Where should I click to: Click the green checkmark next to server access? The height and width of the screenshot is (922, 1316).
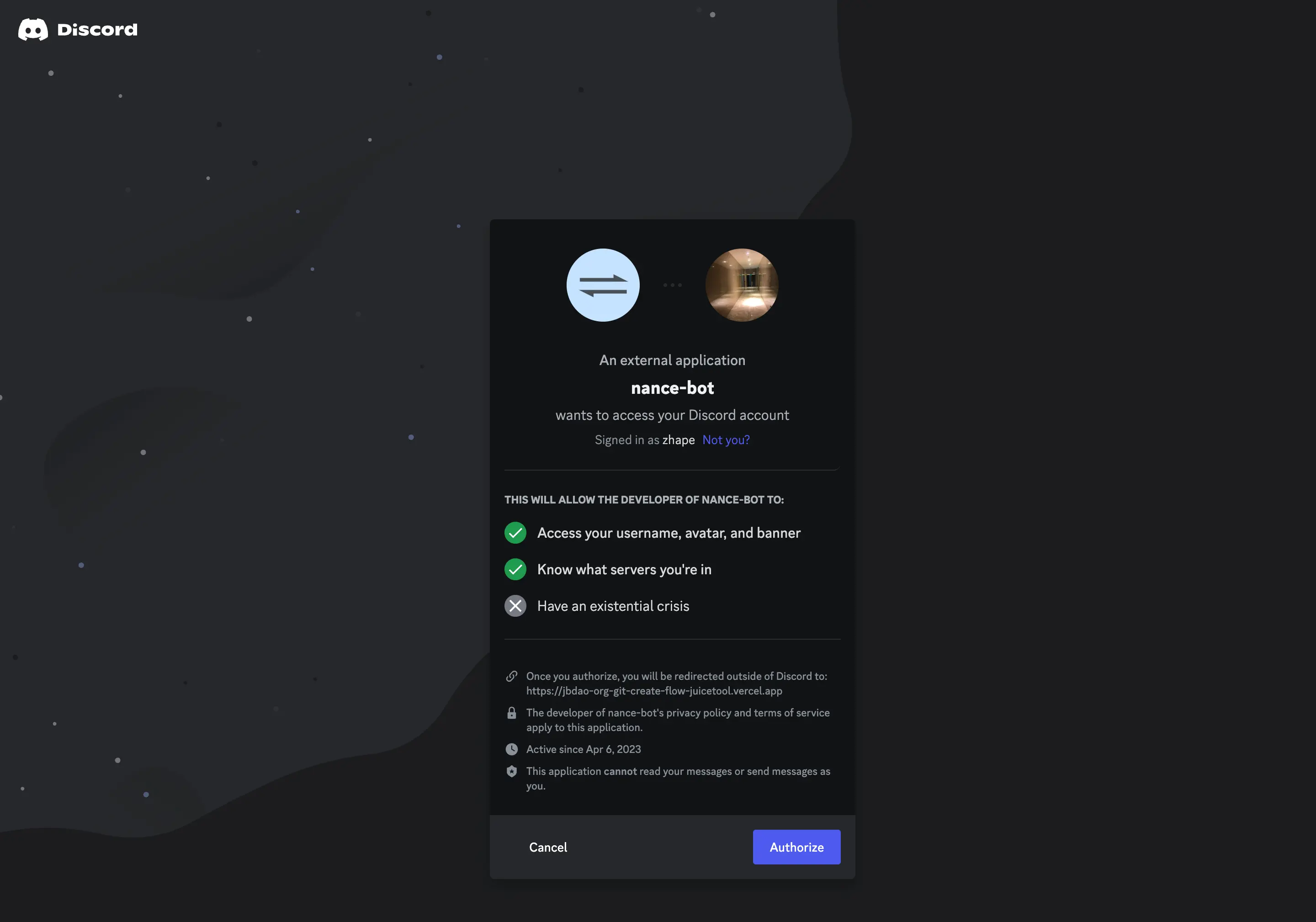tap(515, 568)
